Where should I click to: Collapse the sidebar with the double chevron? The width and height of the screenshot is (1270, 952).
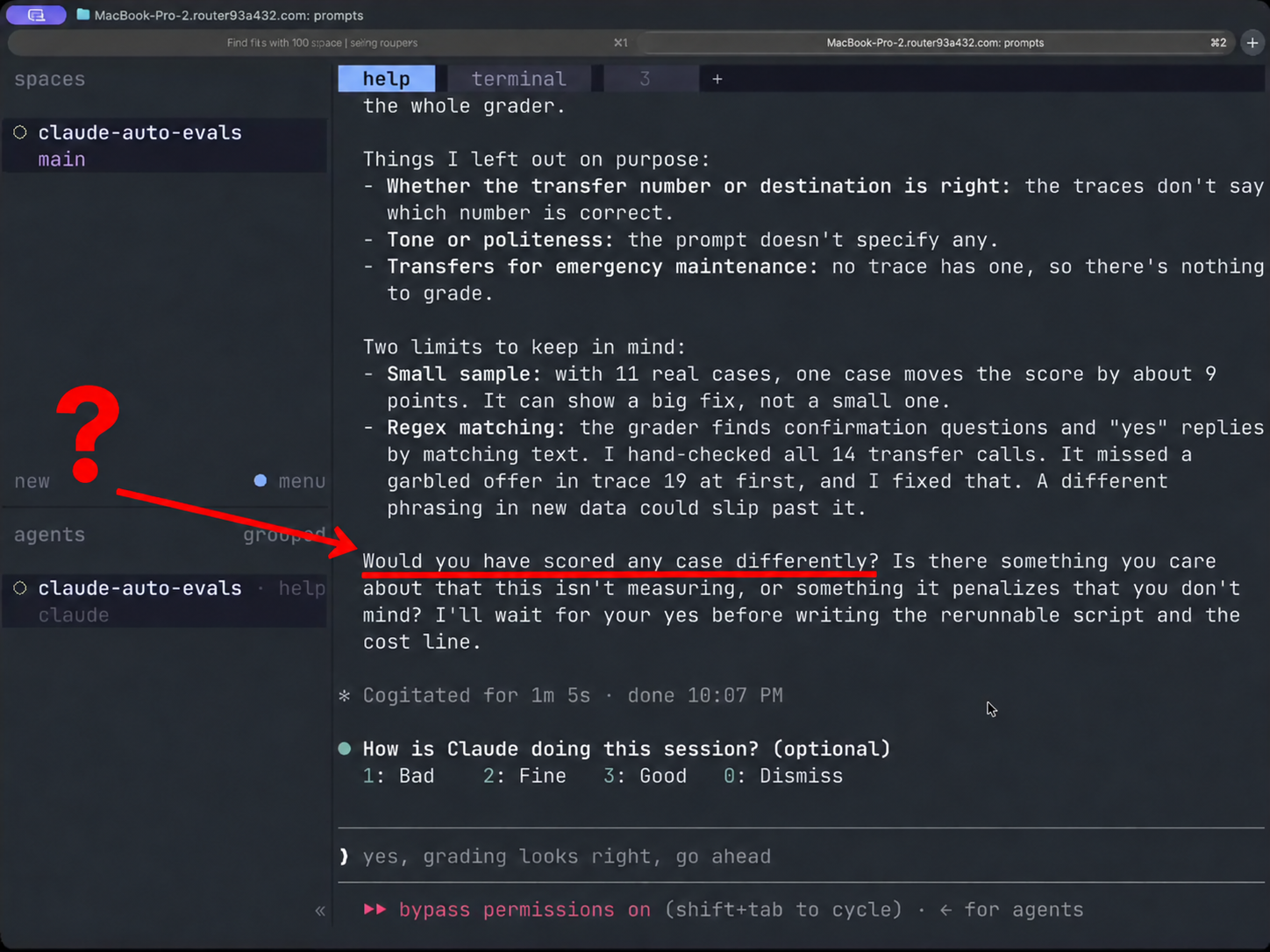pos(320,911)
